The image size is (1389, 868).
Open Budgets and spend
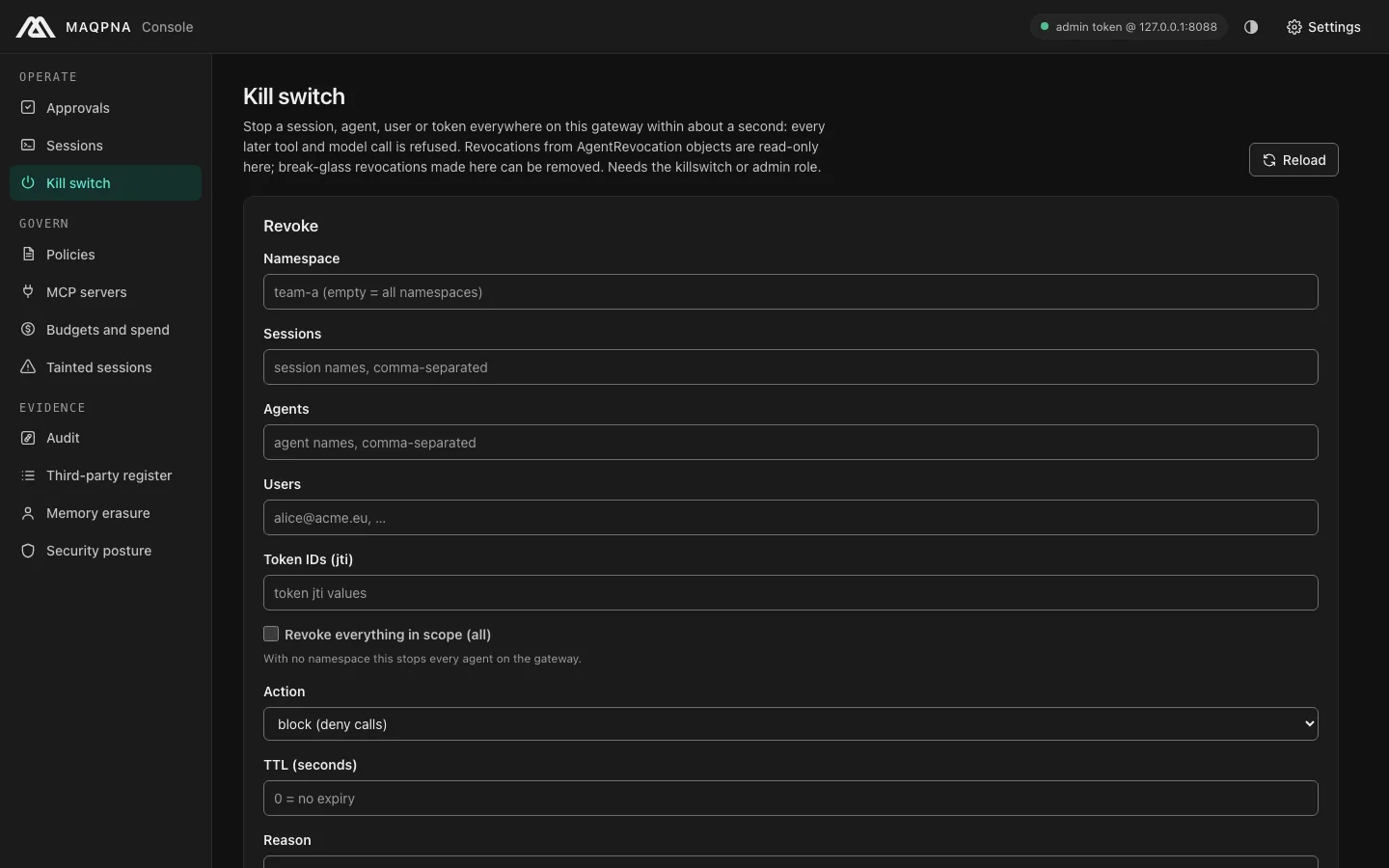(x=105, y=329)
